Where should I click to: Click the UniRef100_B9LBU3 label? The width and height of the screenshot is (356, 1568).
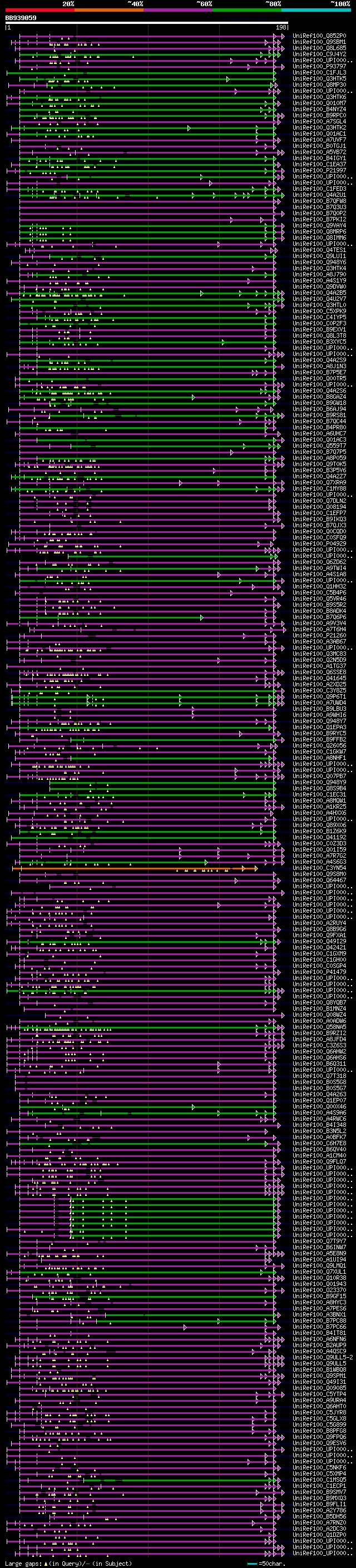tap(319, 709)
